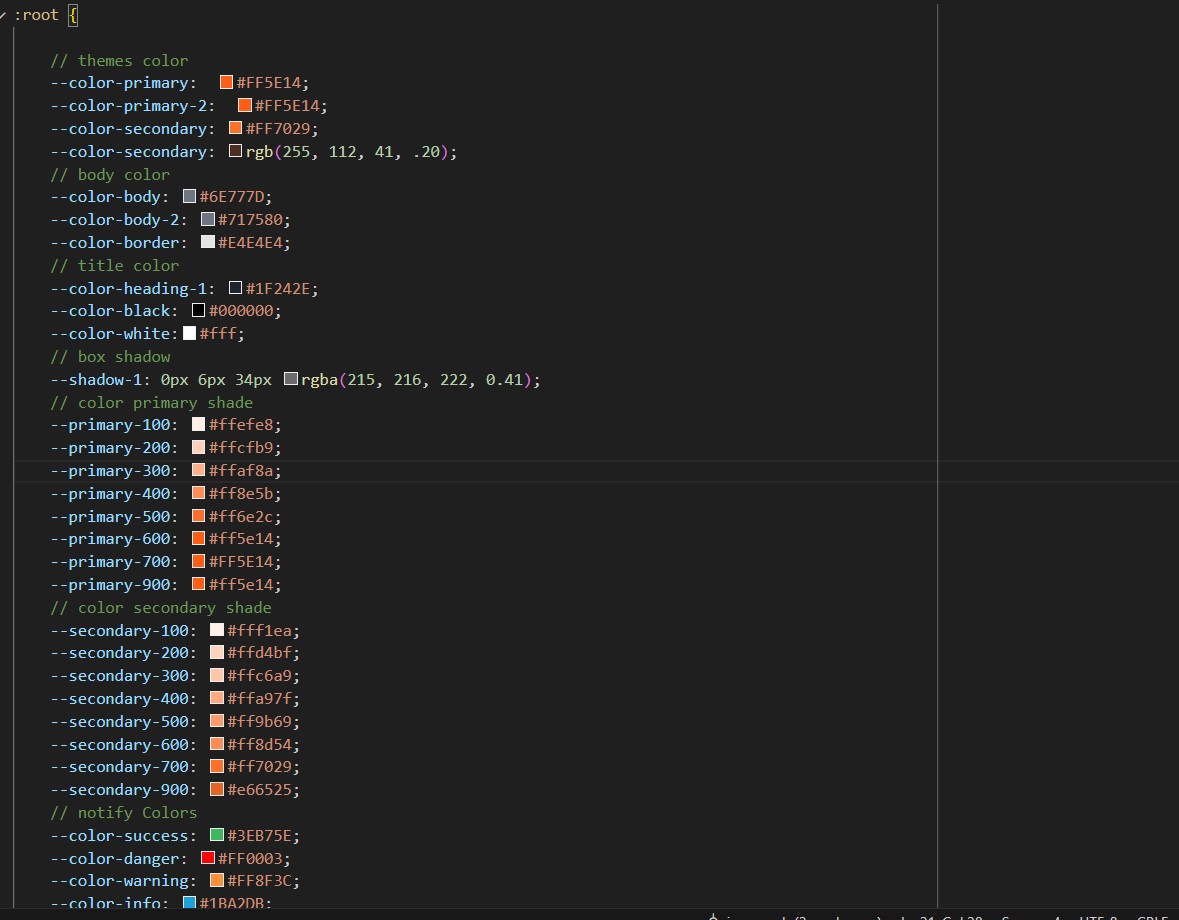Click the rgba swatch in --shadow-1
The image size is (1179, 920).
[x=292, y=379]
